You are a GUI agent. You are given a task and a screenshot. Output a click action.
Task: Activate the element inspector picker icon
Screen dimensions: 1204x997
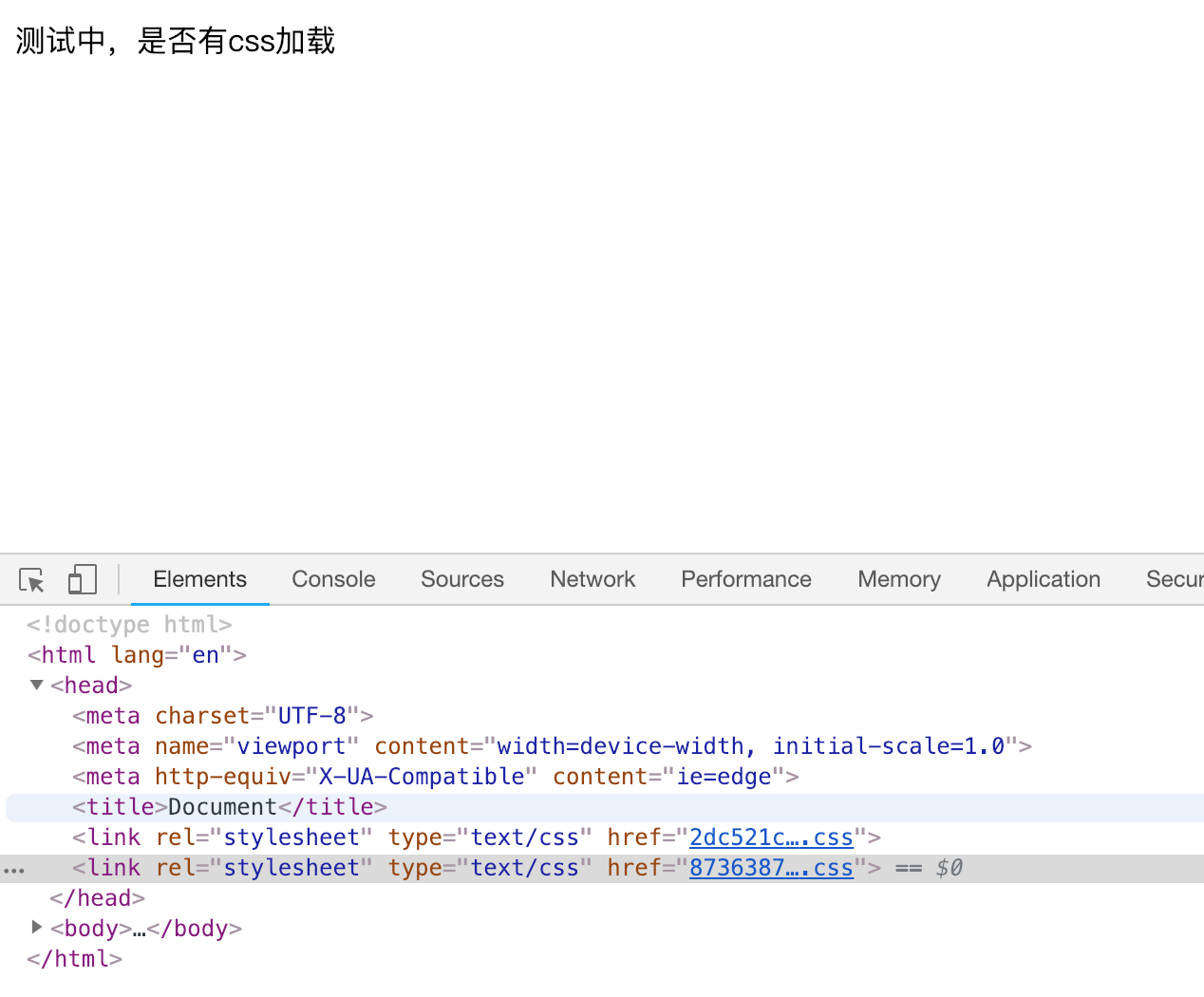point(31,579)
